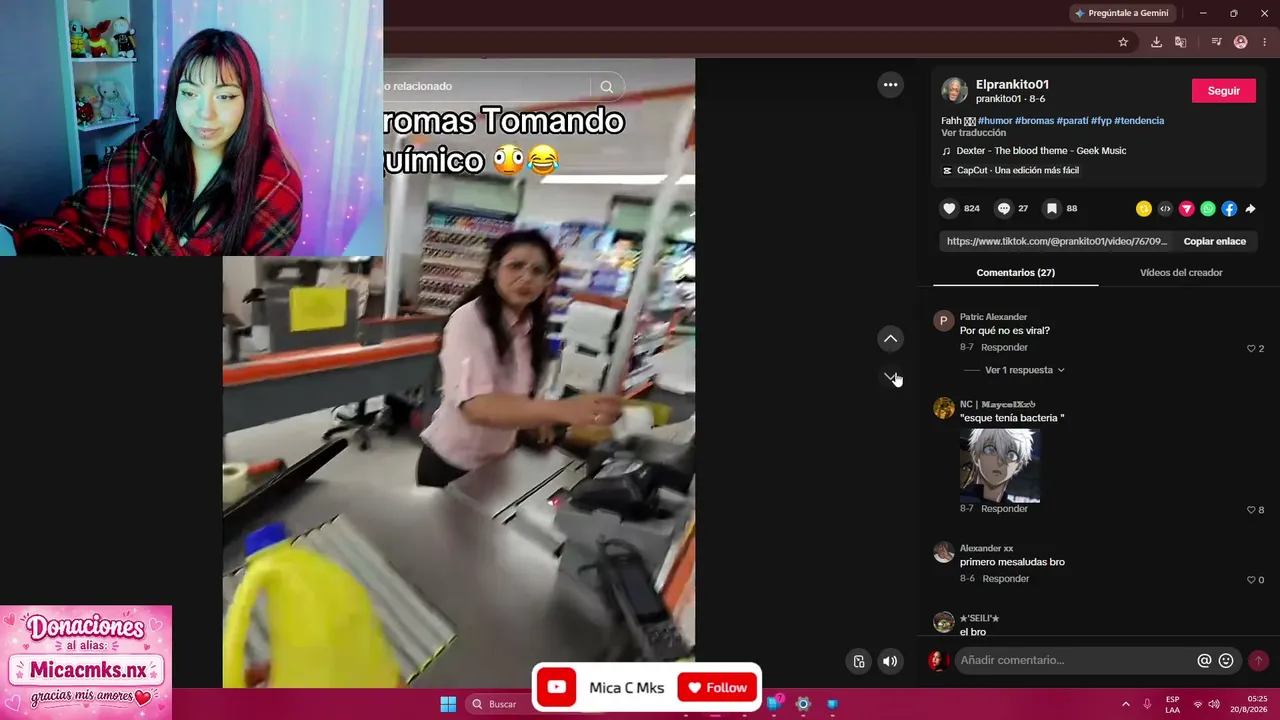Reply to Alexander xx's comment

point(1005,579)
